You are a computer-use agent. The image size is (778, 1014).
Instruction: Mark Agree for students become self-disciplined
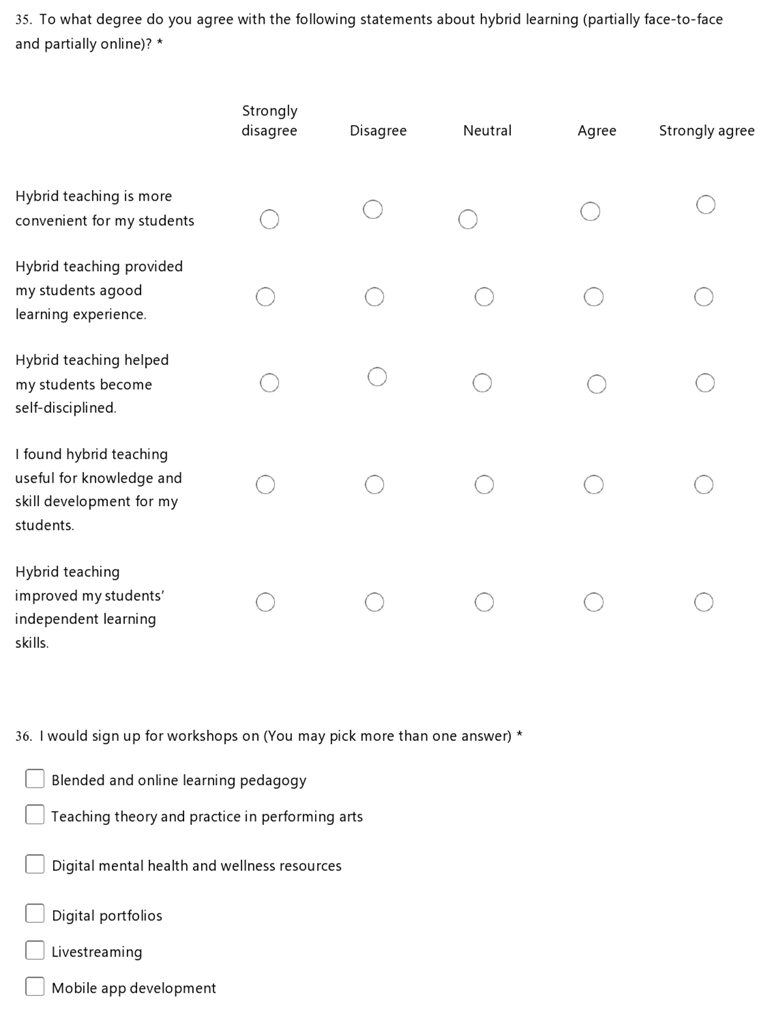pyautogui.click(x=596, y=384)
